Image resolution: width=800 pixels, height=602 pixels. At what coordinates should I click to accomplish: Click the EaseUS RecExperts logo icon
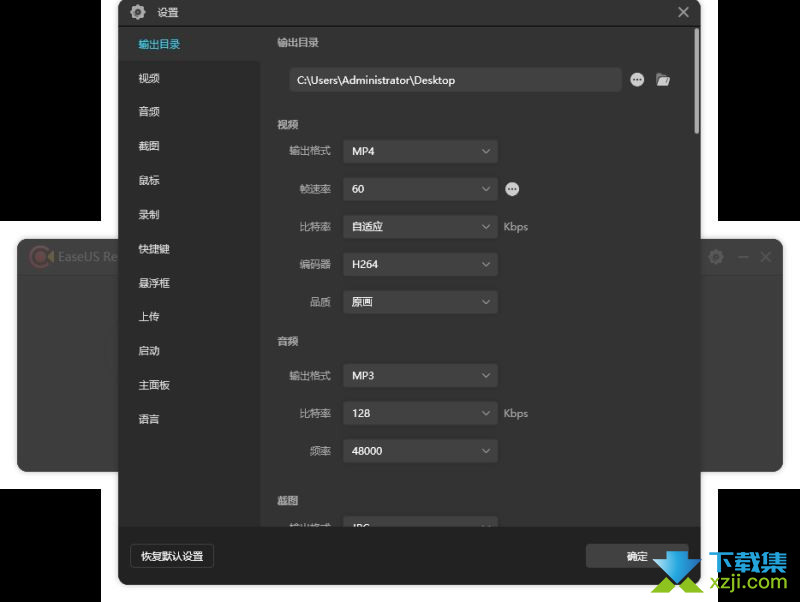tap(41, 257)
